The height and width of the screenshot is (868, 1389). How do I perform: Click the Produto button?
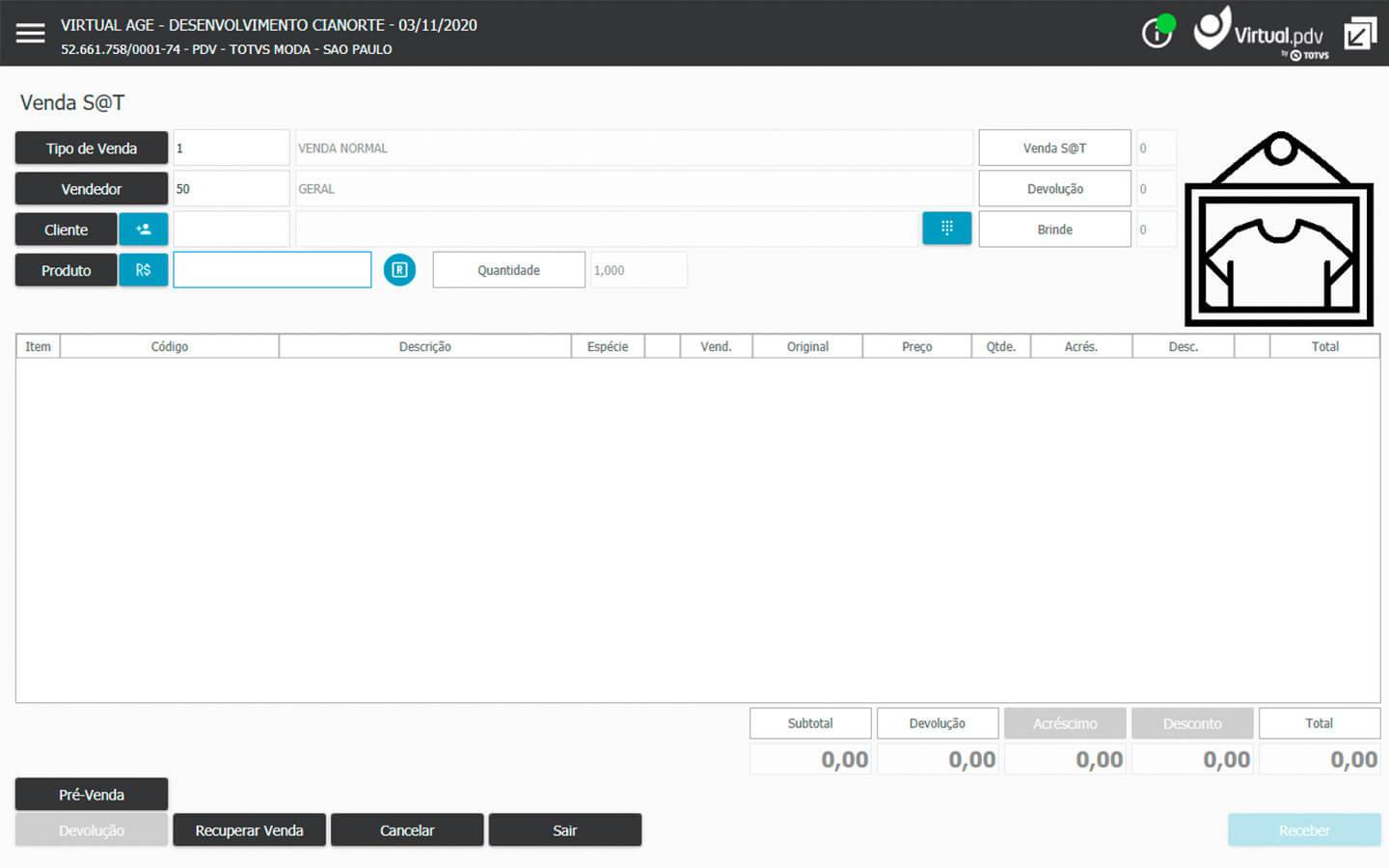(66, 270)
